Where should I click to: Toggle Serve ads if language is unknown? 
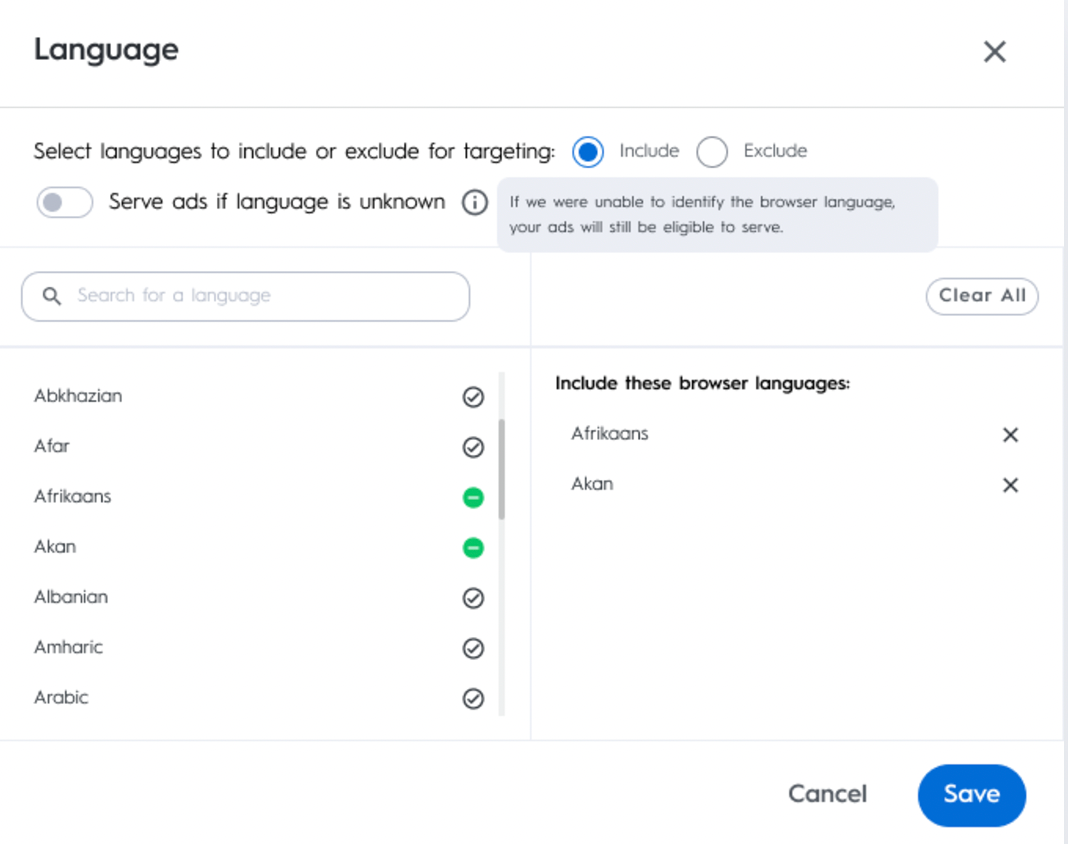tap(65, 203)
